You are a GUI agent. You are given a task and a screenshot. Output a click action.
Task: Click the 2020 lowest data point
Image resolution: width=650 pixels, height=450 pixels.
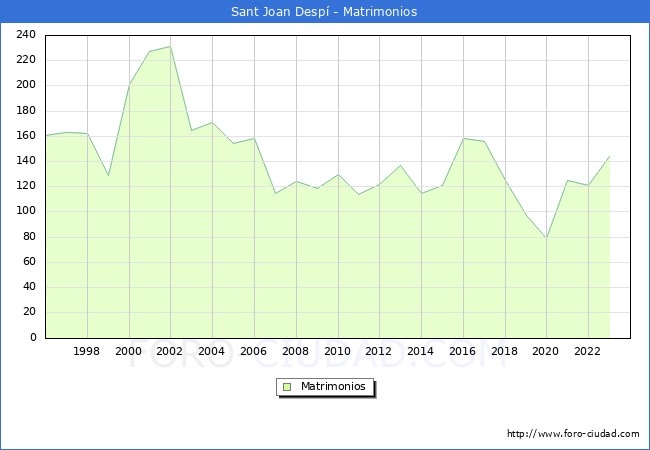pyautogui.click(x=546, y=237)
